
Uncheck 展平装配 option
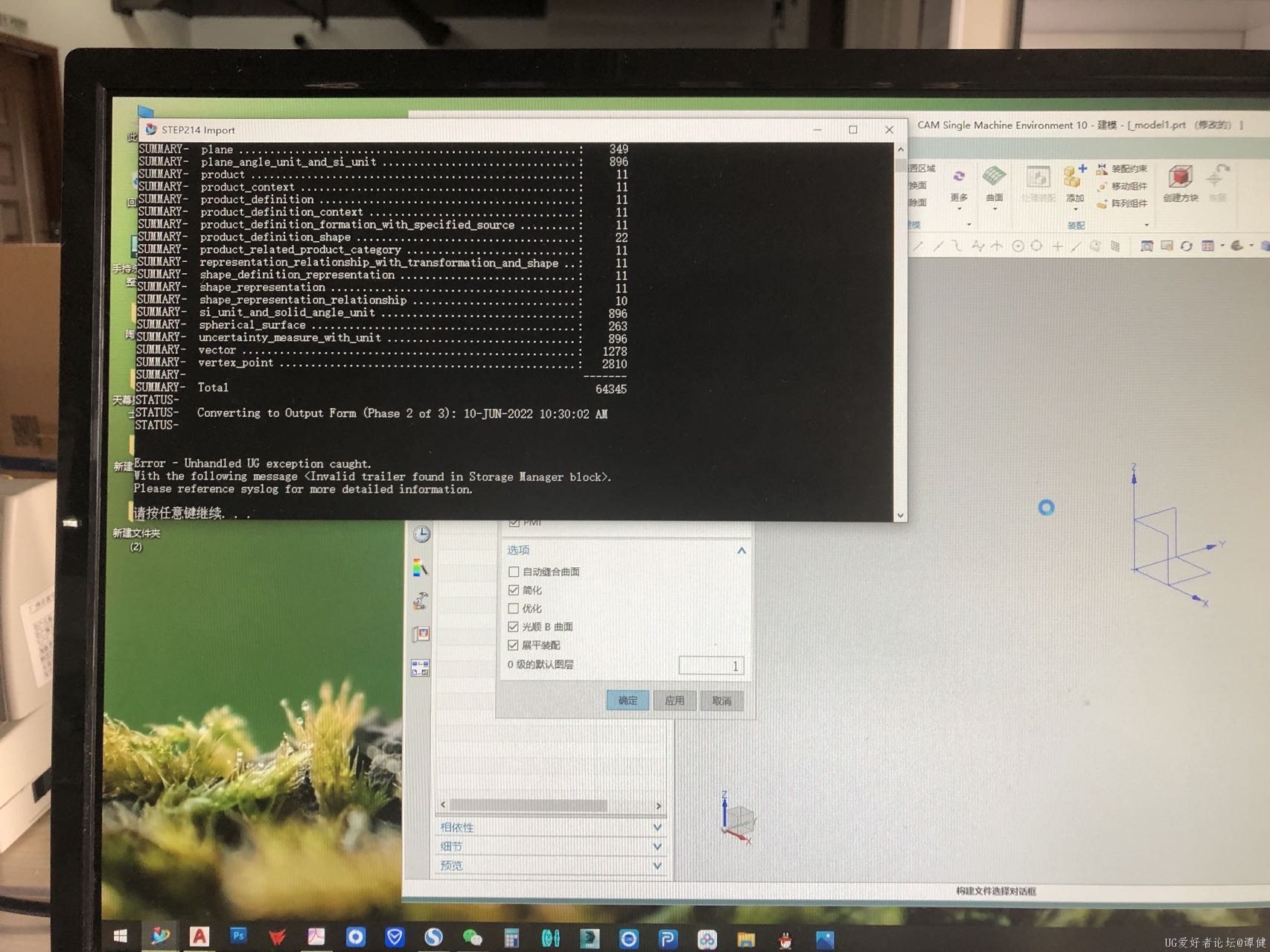coord(514,645)
